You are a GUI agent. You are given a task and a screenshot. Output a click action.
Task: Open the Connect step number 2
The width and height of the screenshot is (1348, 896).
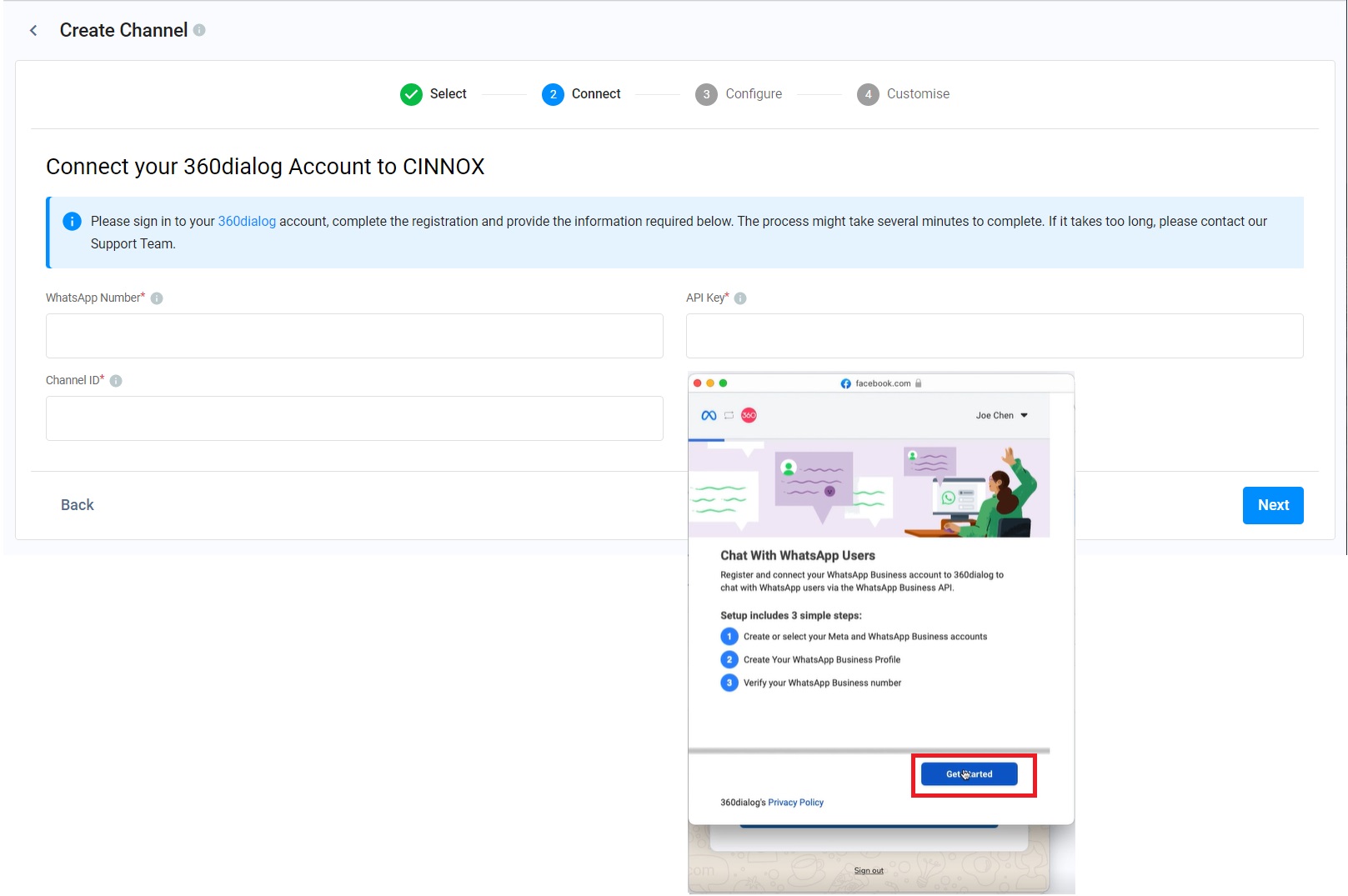tap(553, 94)
